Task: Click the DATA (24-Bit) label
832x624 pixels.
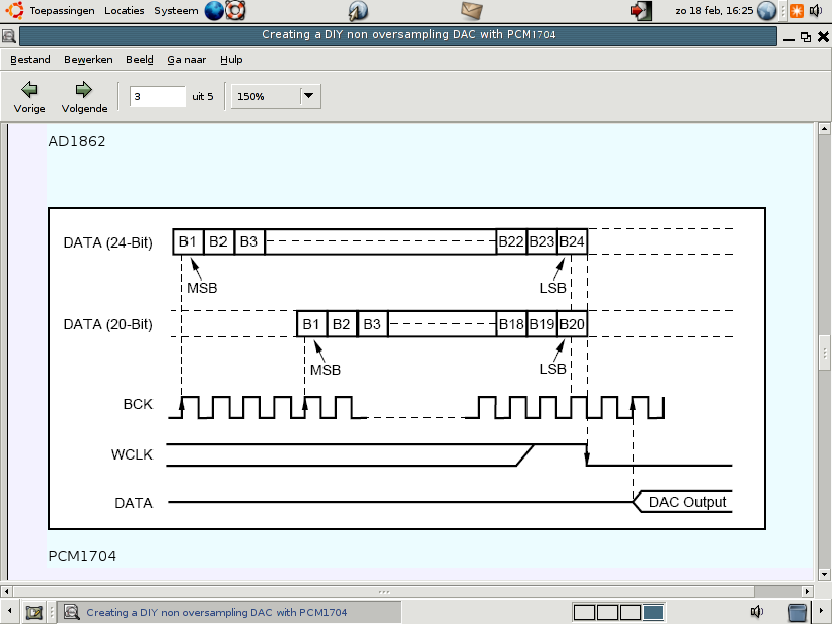Action: point(108,242)
